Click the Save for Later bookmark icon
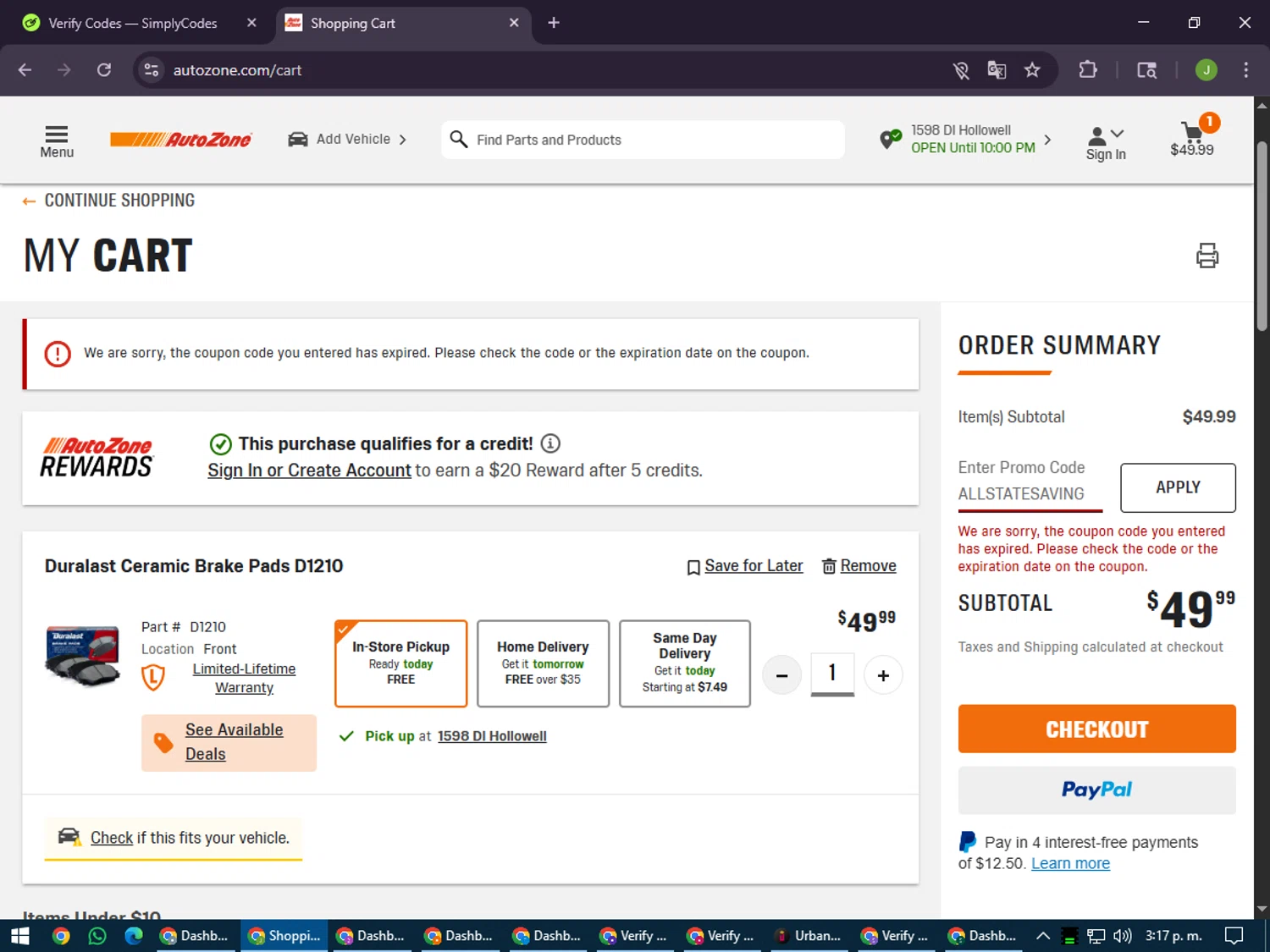 [693, 567]
